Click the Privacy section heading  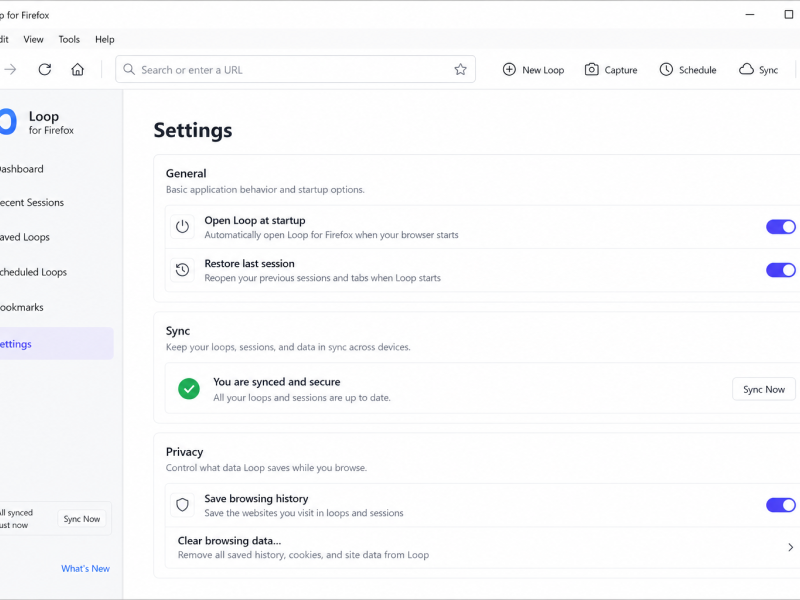[184, 452]
